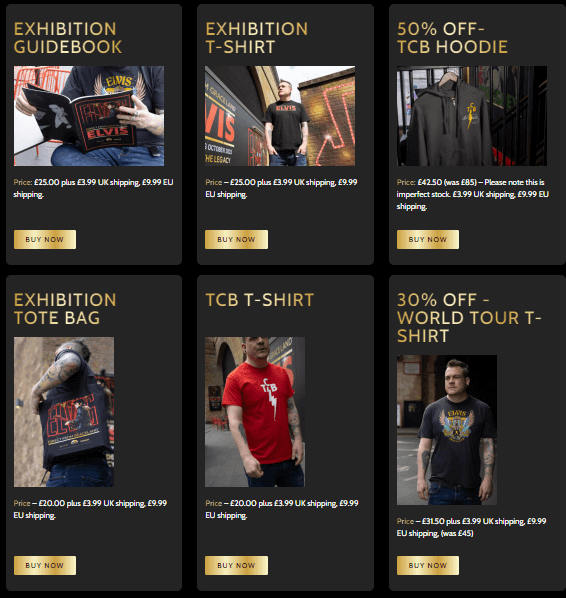Click Buy Now for Exhibition Guidebook
Image resolution: width=566 pixels, height=598 pixels.
45,240
